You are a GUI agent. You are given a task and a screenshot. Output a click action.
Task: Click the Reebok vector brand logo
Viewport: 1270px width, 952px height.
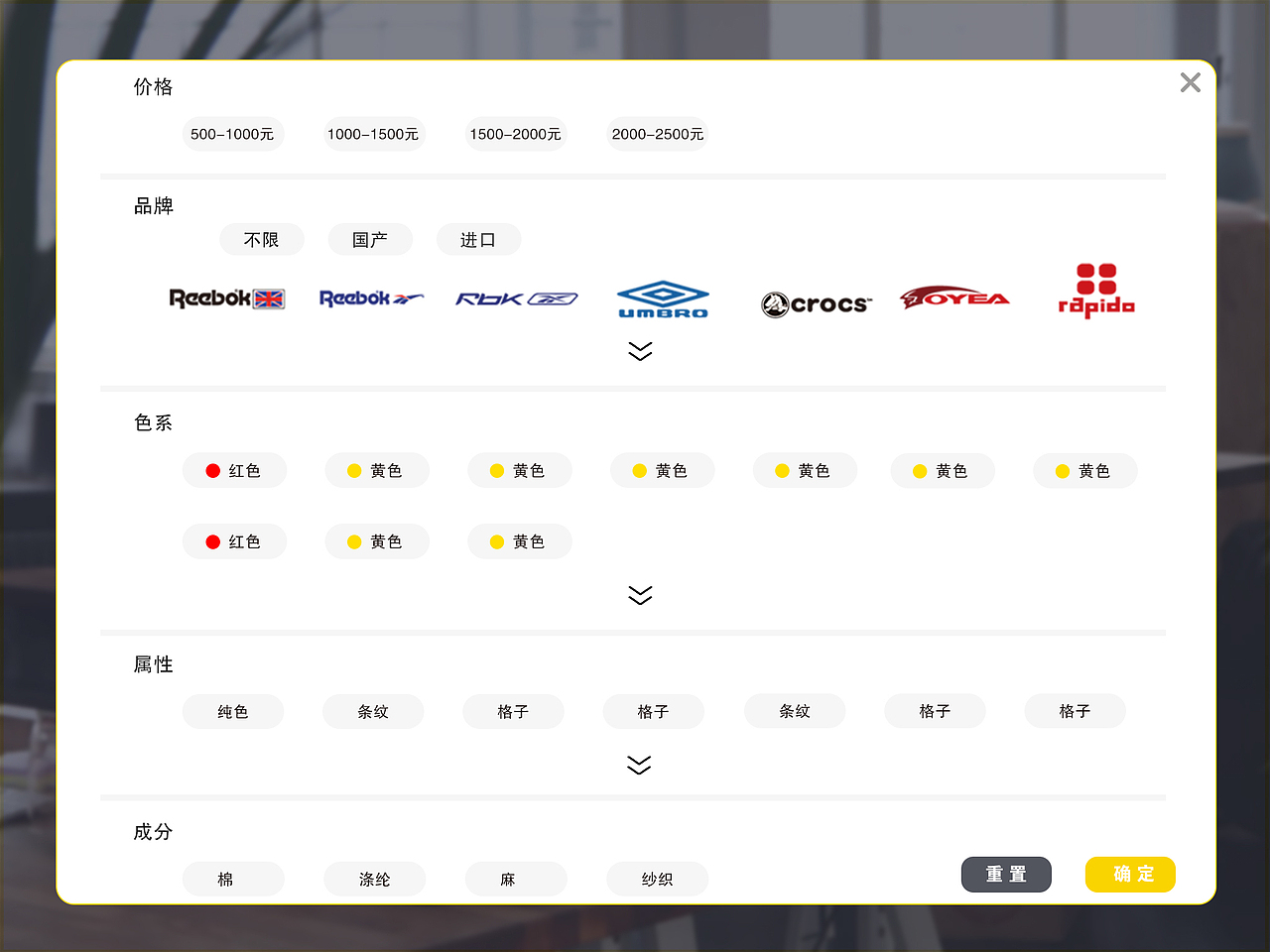(372, 297)
